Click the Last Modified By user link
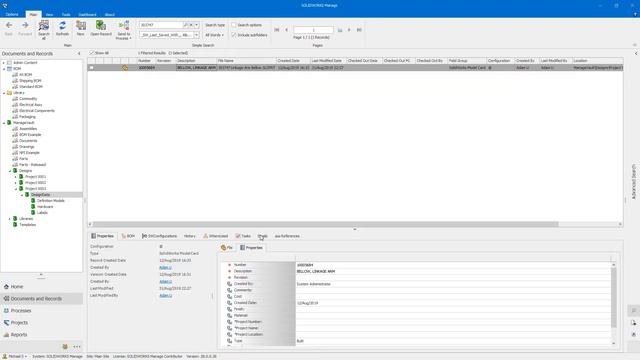Screen dimensions: 640x360 click(x=165, y=296)
